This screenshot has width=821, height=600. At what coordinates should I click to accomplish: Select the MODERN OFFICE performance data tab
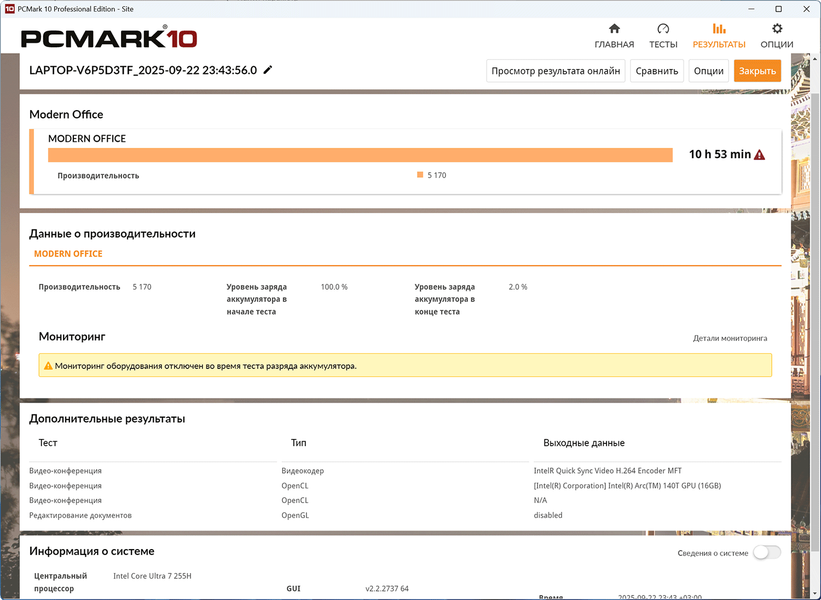tap(68, 253)
